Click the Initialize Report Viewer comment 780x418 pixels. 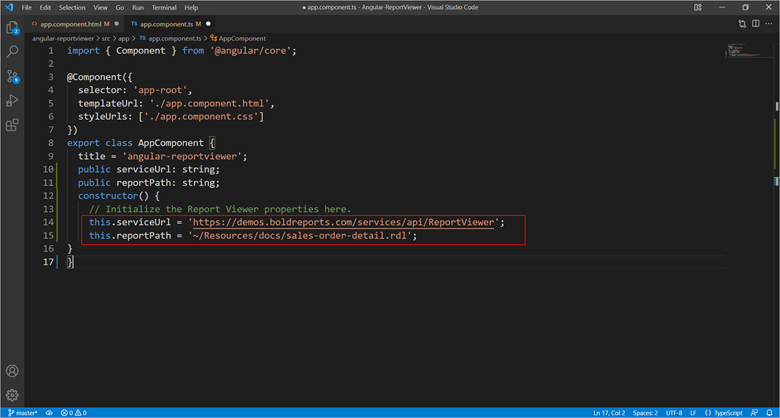tap(220, 209)
